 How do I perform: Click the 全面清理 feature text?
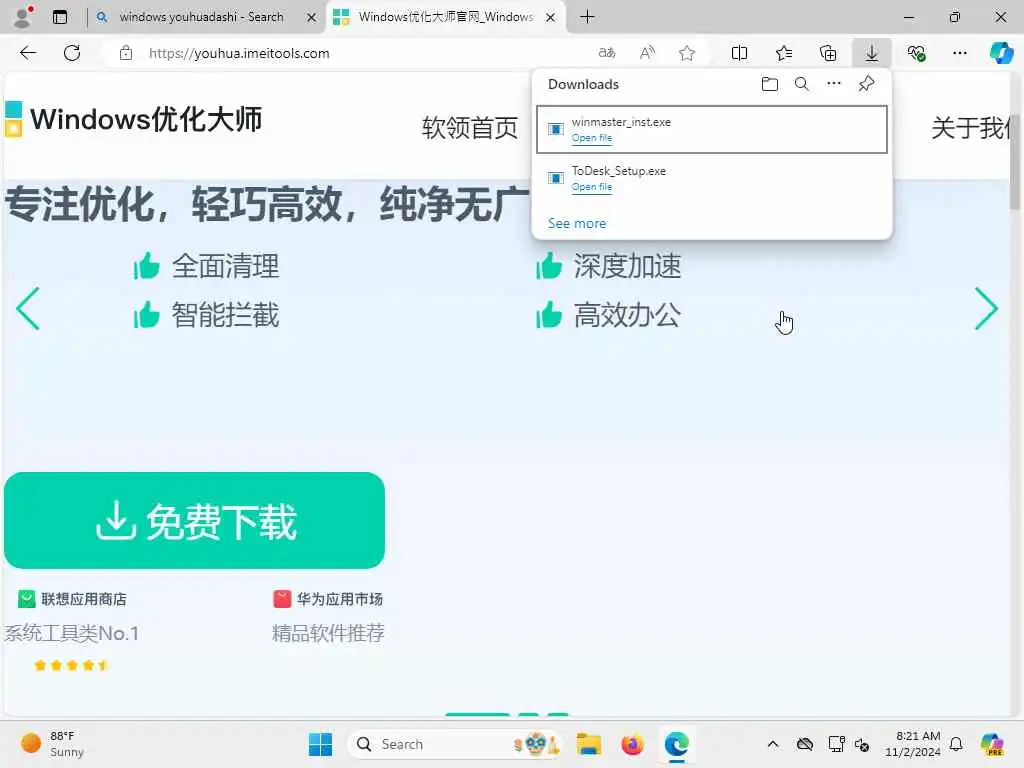[x=225, y=266]
